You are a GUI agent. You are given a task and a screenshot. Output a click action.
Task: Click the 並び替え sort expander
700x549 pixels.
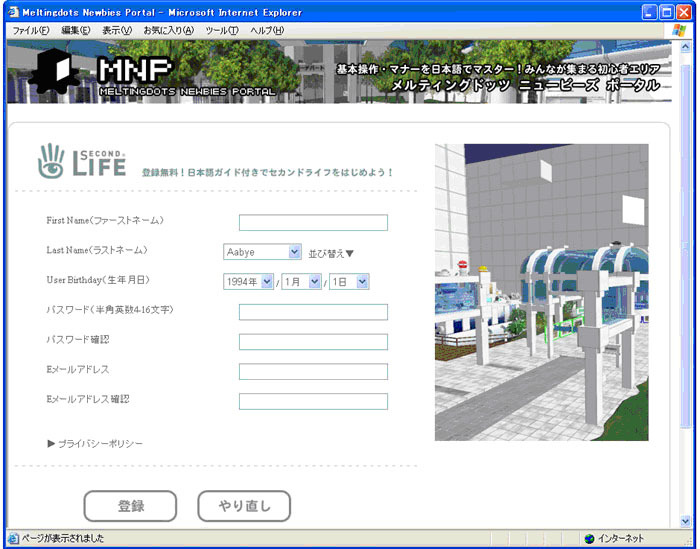tap(331, 254)
